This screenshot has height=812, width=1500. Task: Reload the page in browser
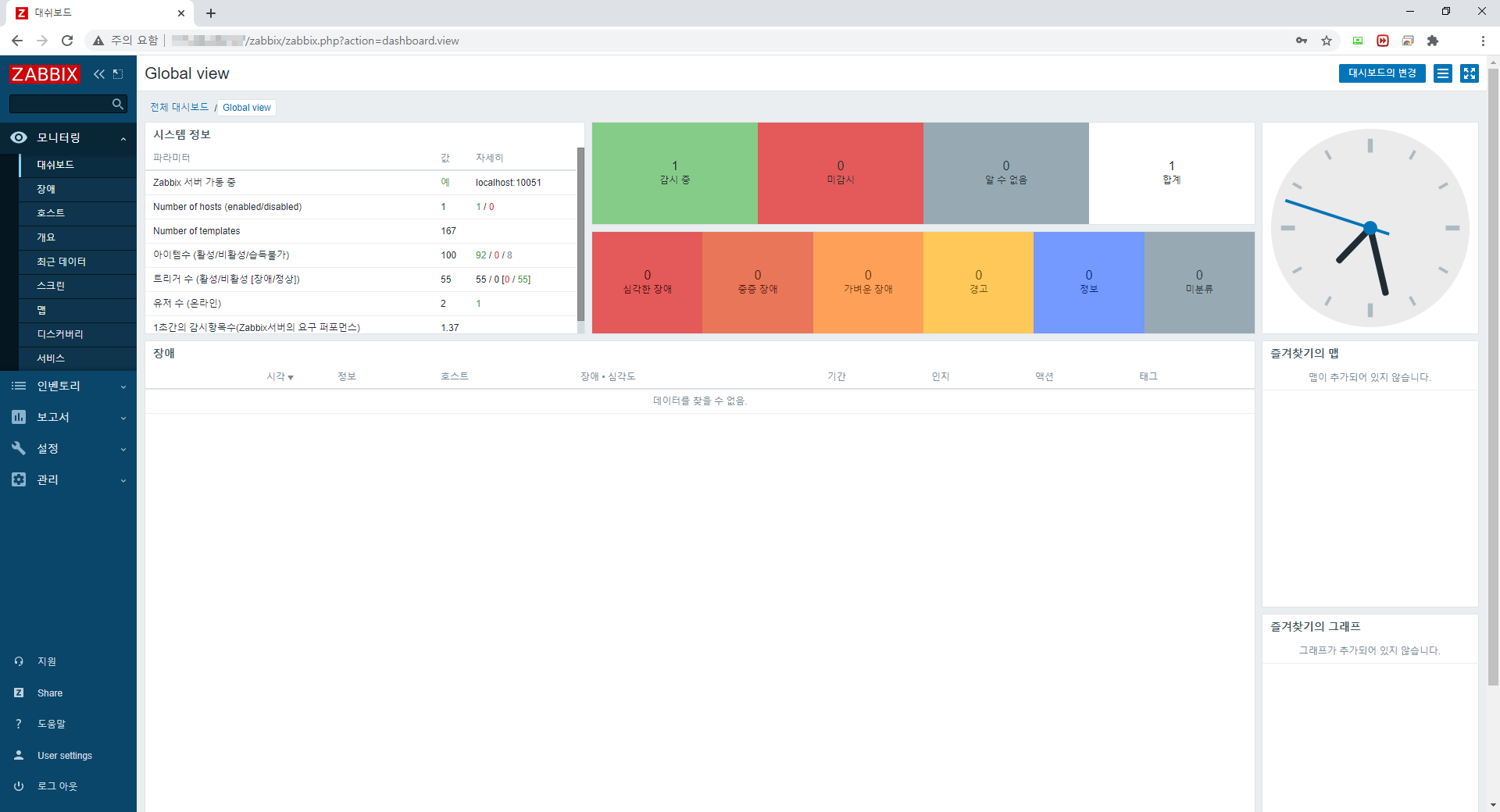pyautogui.click(x=67, y=41)
